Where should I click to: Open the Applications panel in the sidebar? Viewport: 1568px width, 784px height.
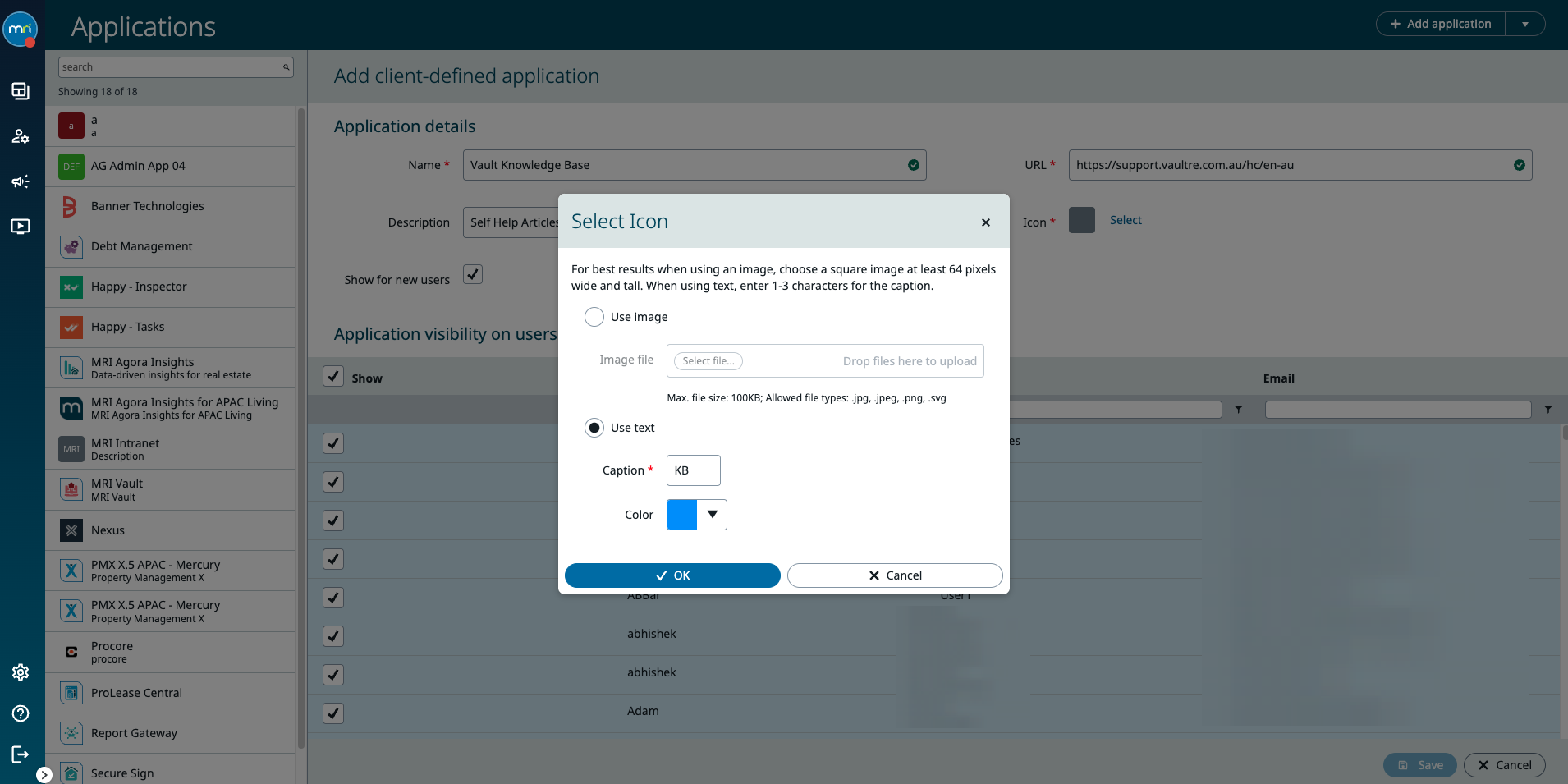21,91
